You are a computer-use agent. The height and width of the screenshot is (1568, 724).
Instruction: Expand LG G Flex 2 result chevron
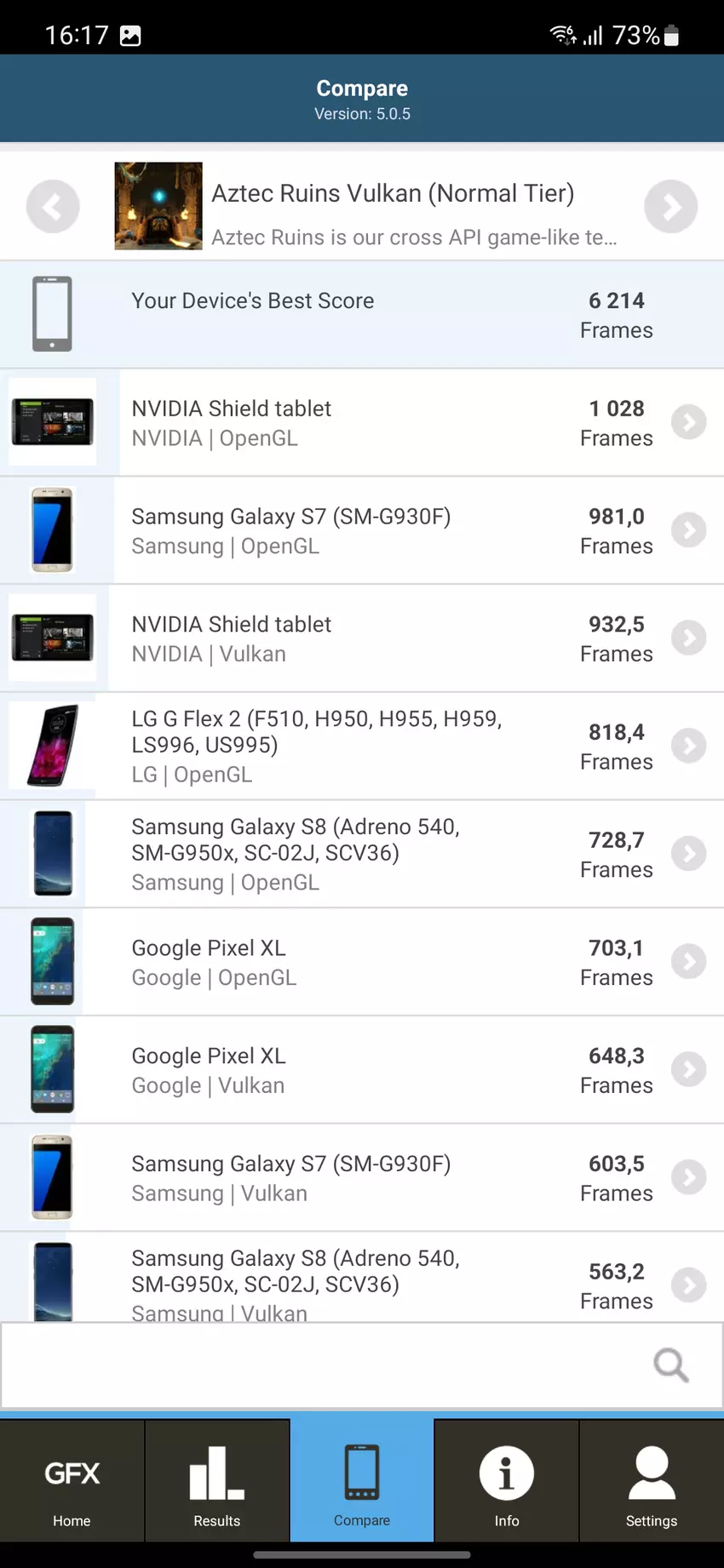click(x=688, y=746)
